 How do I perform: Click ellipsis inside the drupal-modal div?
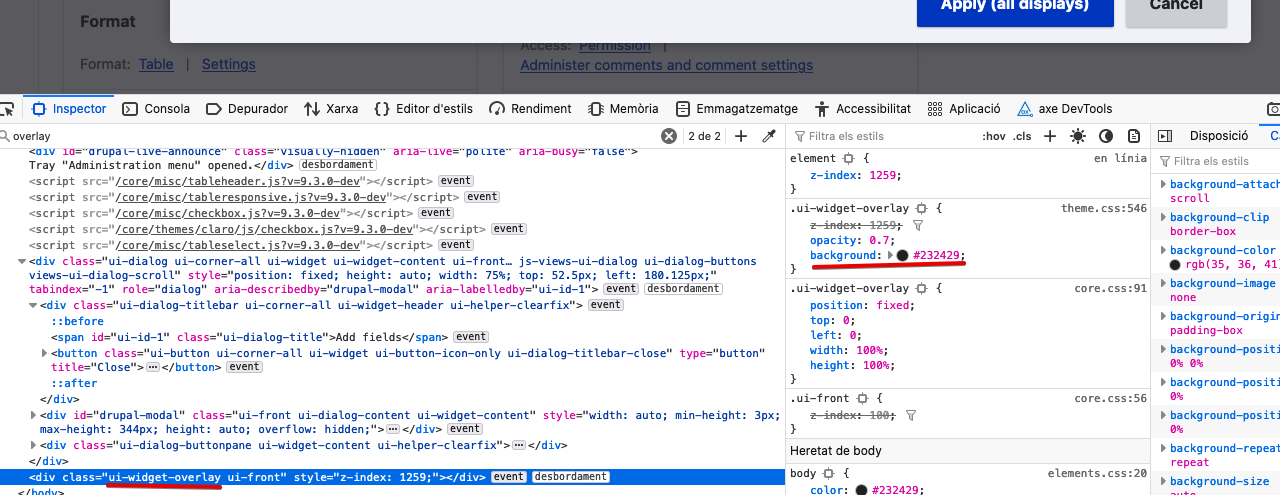(393, 429)
